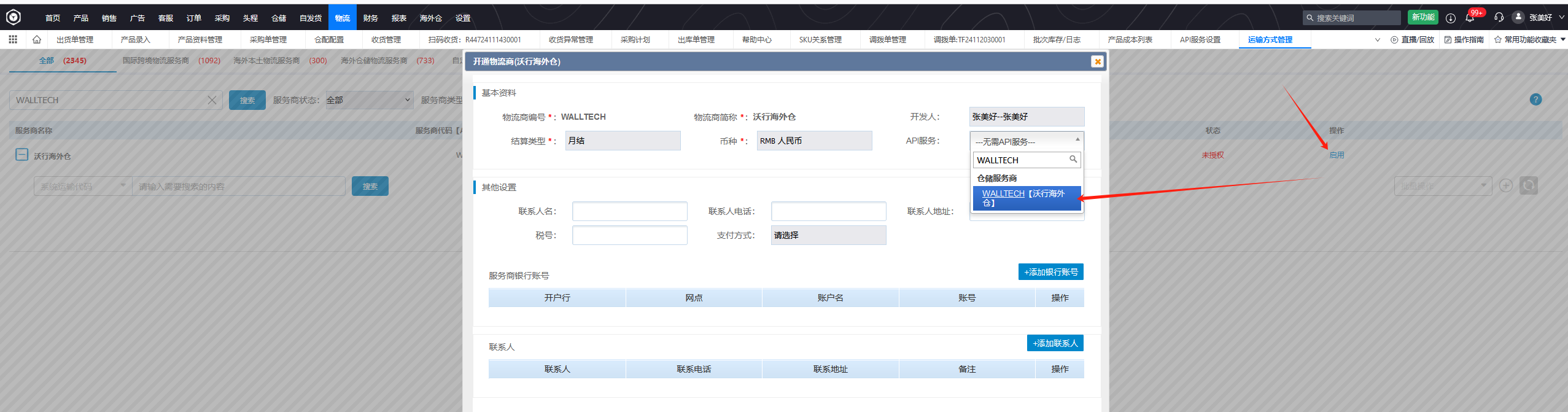The height and width of the screenshot is (412, 1568).
Task: Focus the 税号 input field
Action: [630, 235]
